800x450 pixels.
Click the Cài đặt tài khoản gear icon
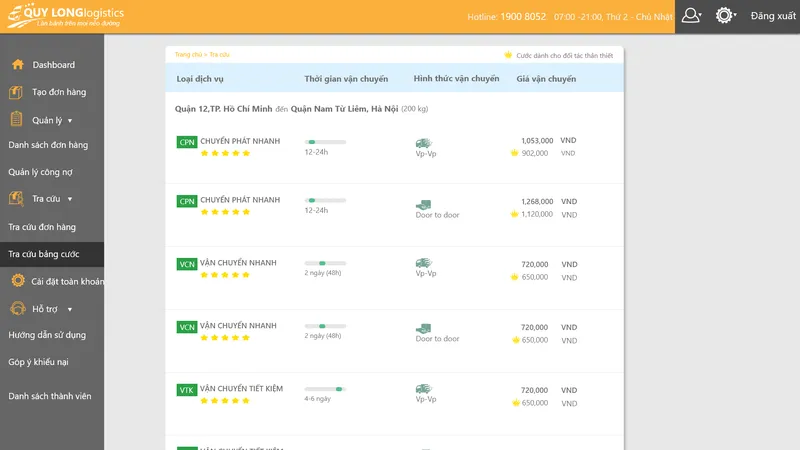point(18,281)
